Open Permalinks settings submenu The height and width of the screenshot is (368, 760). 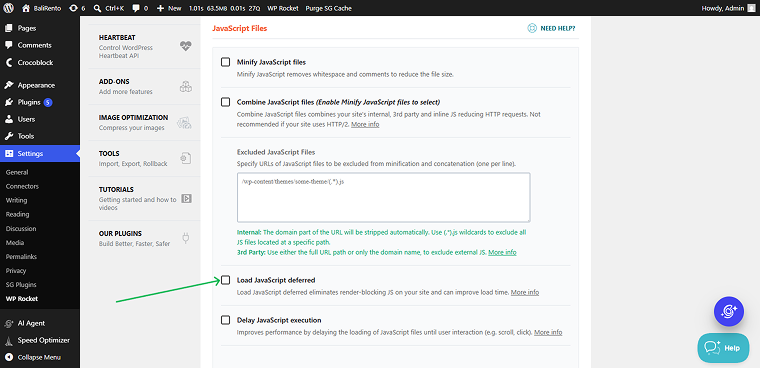21,256
